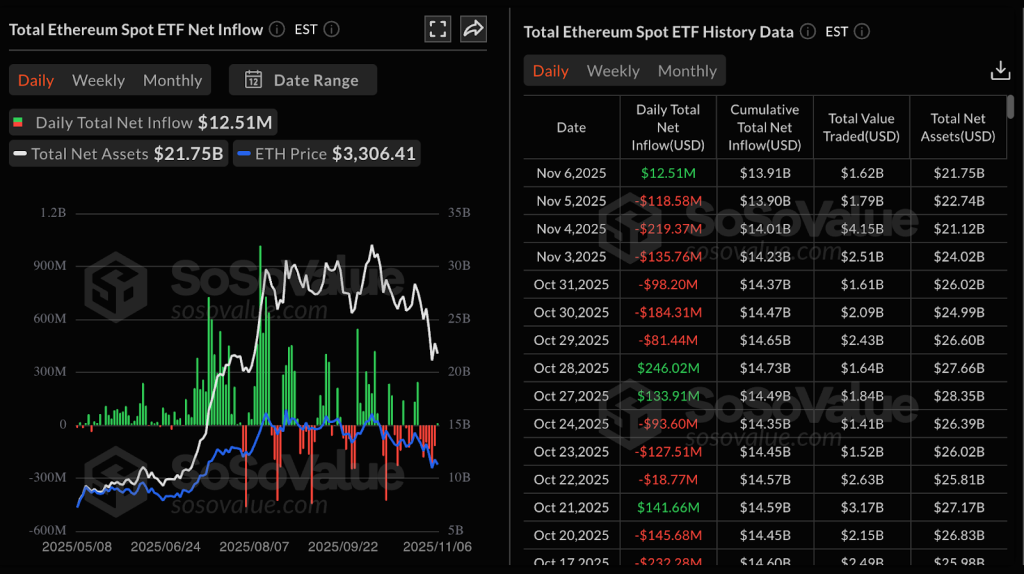Click the Daily Total Net Inflow column header
Screen dimensions: 1024x574
tap(668, 127)
